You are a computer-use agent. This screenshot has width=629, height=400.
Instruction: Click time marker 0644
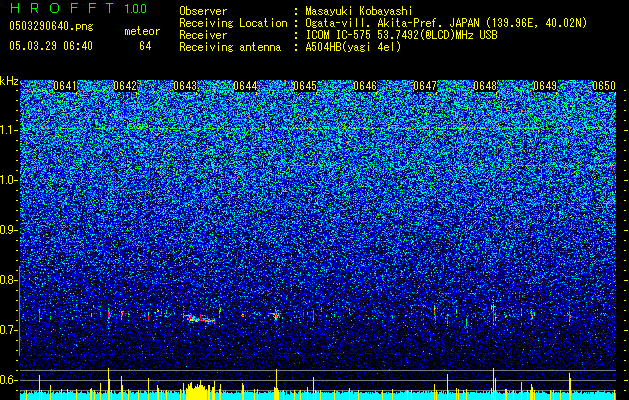point(245,86)
